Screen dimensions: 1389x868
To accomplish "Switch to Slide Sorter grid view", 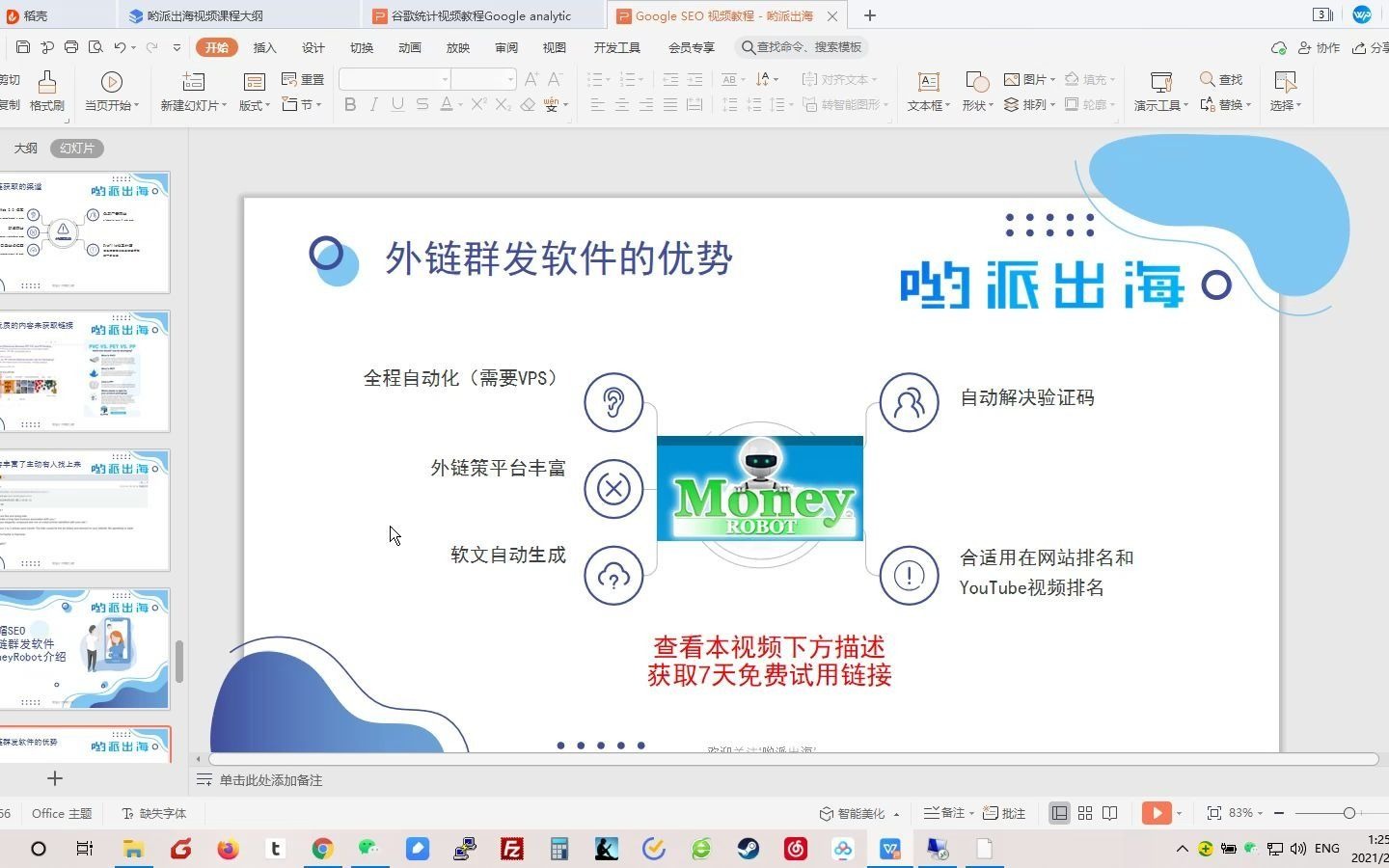I will click(x=1085, y=813).
